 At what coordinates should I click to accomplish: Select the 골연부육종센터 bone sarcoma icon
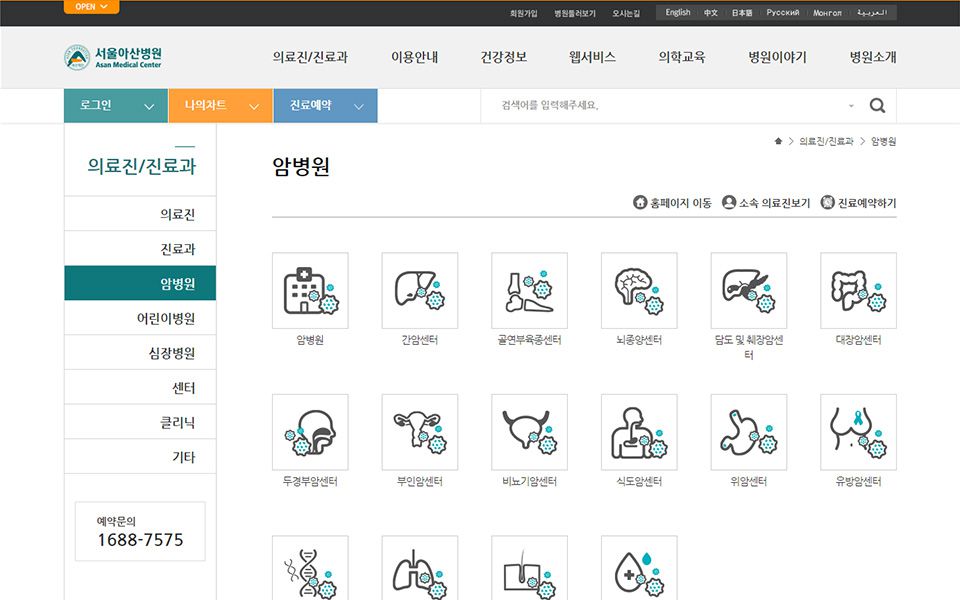point(529,291)
